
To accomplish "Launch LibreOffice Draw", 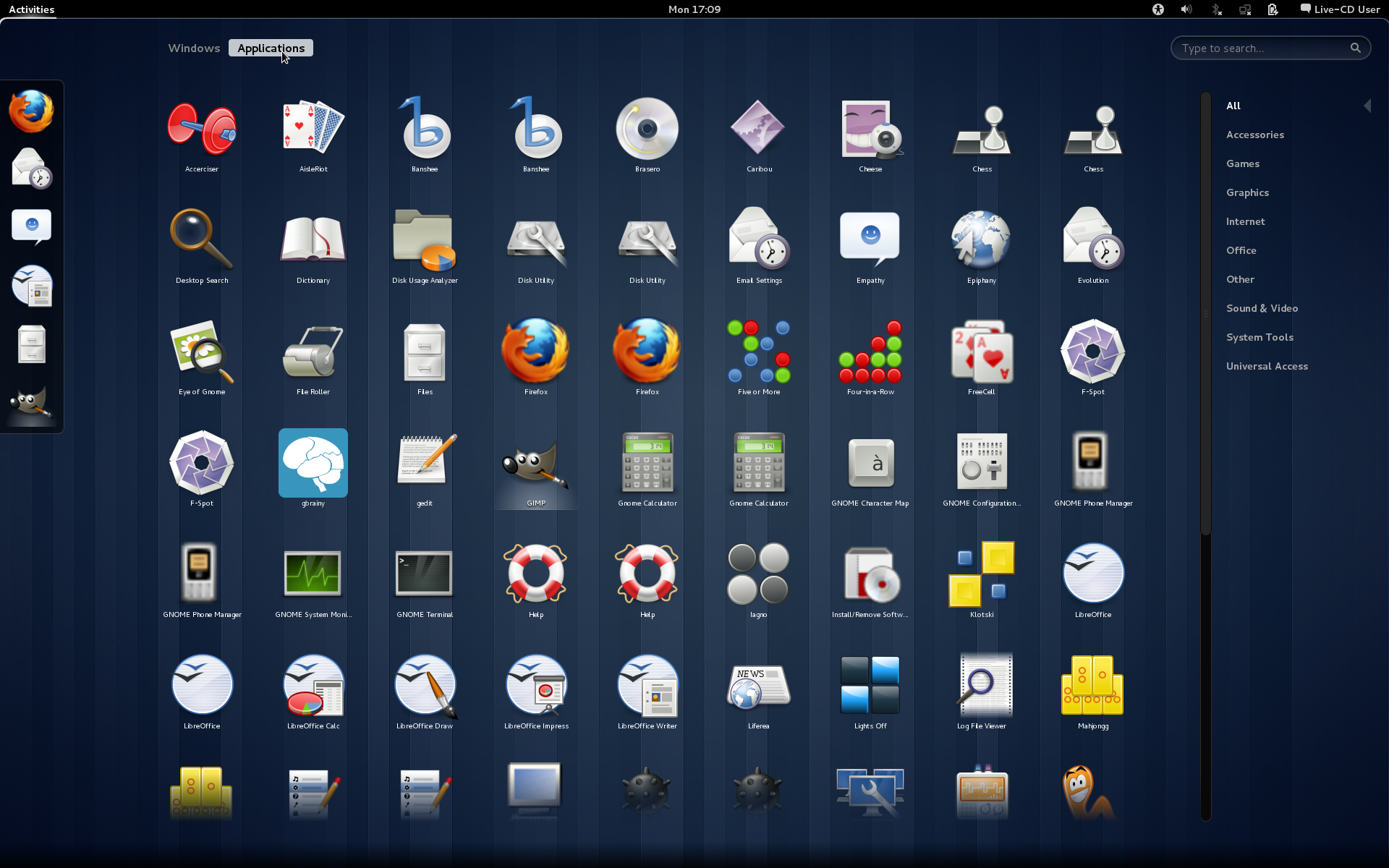I will tap(425, 693).
